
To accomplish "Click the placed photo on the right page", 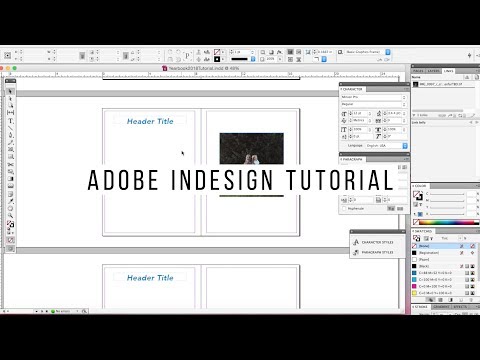I will click(252, 148).
